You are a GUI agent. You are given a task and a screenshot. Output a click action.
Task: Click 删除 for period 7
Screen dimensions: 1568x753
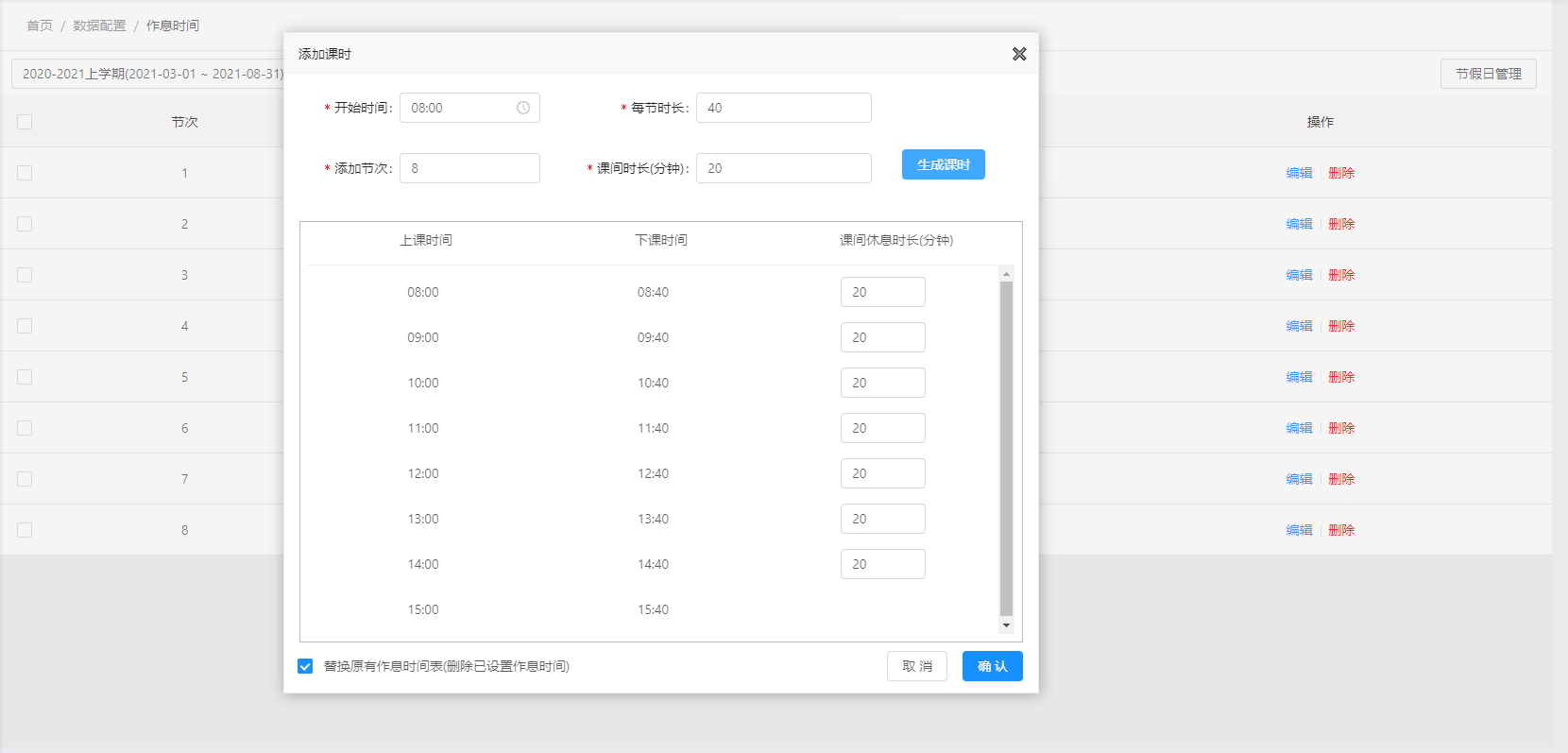coord(1341,479)
